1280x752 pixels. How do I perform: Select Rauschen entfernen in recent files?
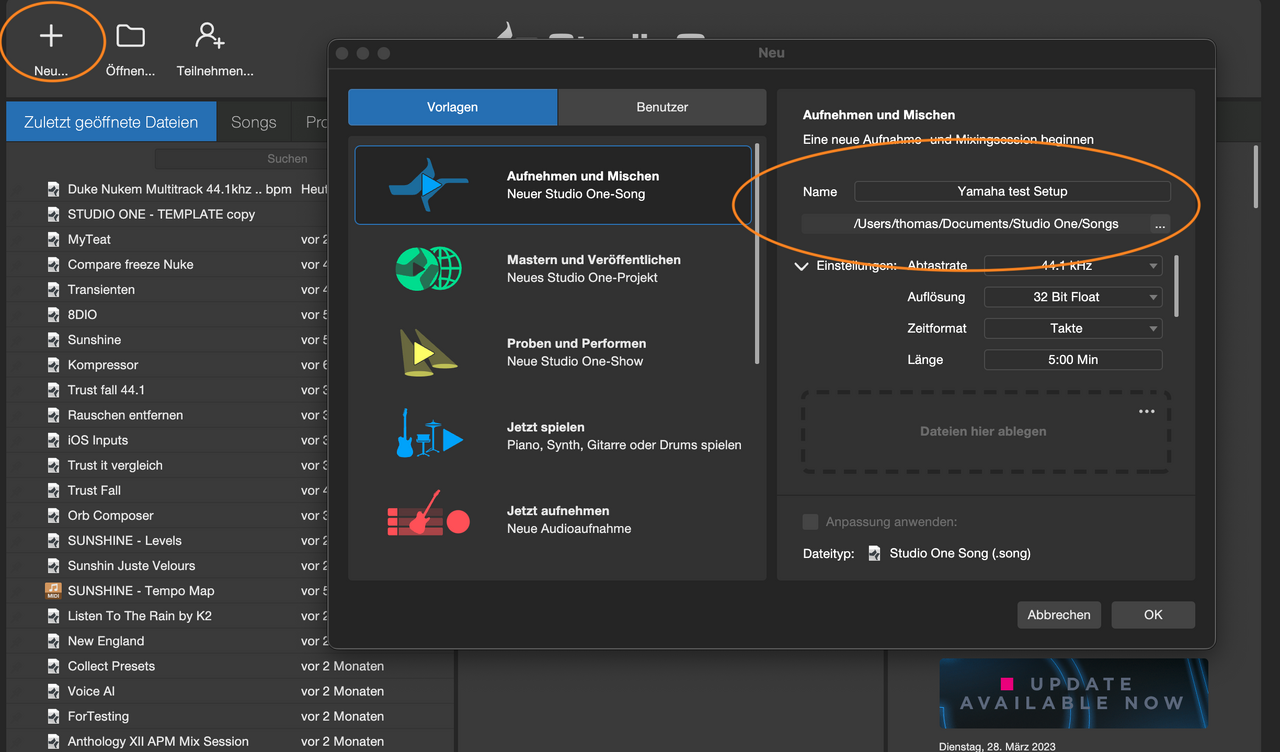(125, 415)
